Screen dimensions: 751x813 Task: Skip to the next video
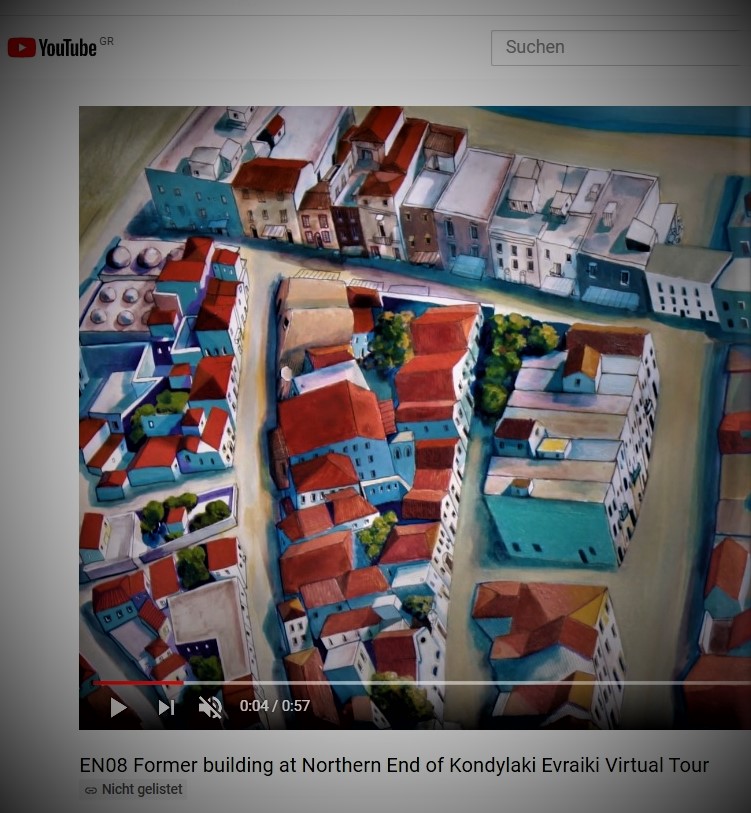click(x=166, y=707)
